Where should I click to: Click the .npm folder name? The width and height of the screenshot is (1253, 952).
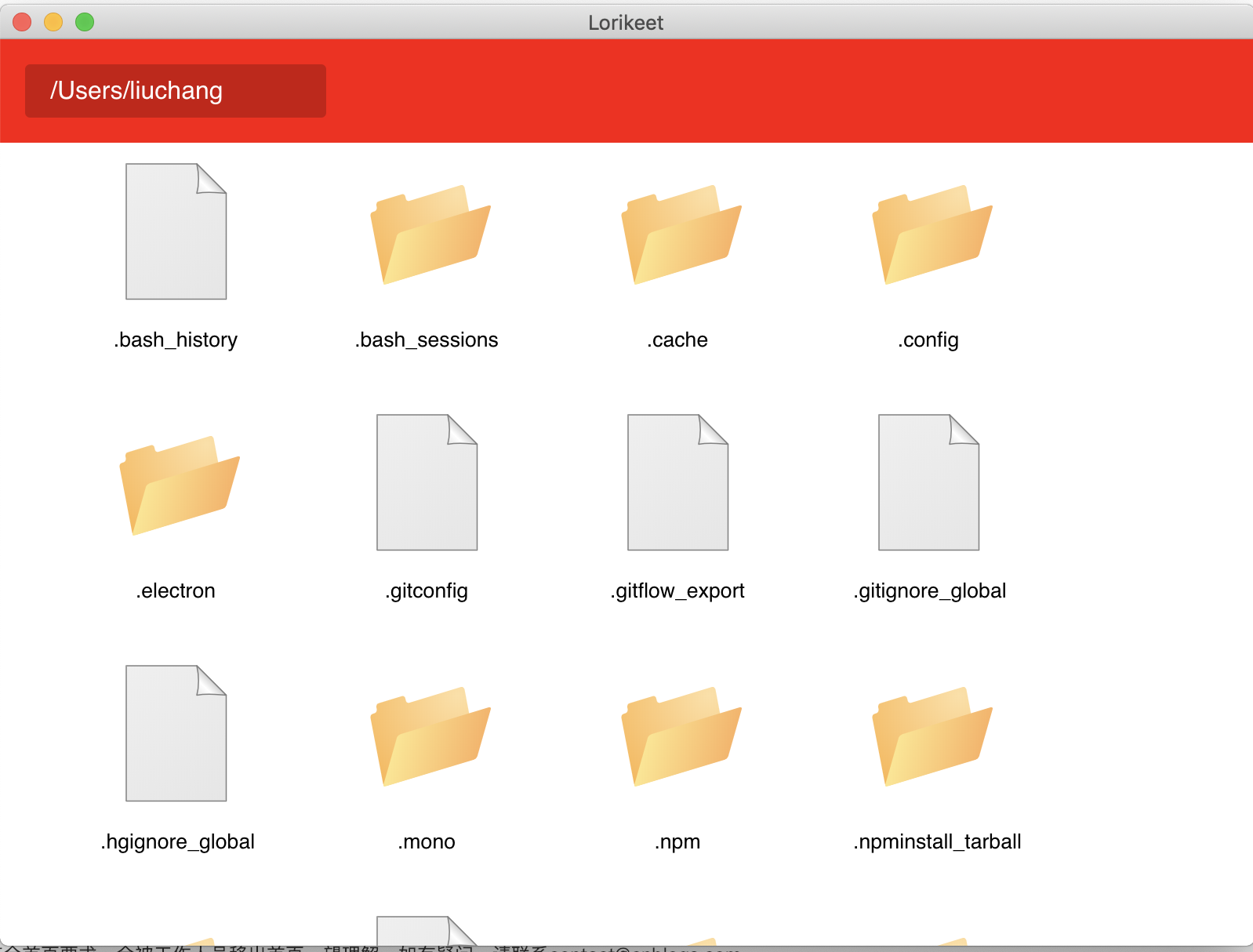click(677, 841)
